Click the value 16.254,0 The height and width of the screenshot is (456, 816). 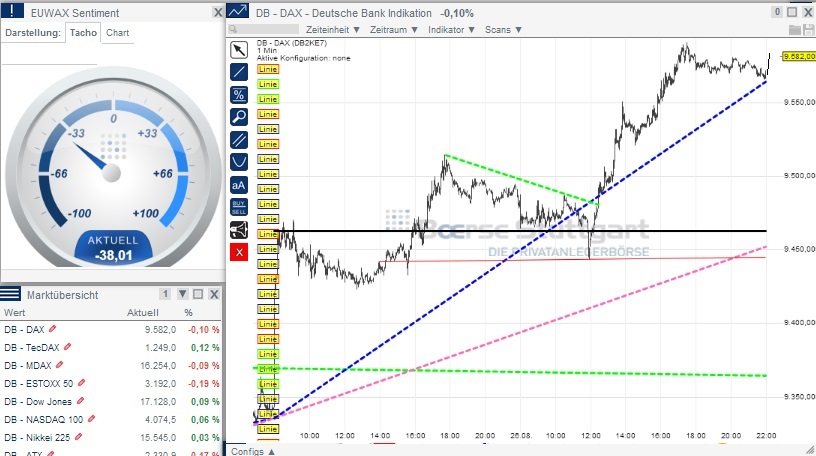158,365
